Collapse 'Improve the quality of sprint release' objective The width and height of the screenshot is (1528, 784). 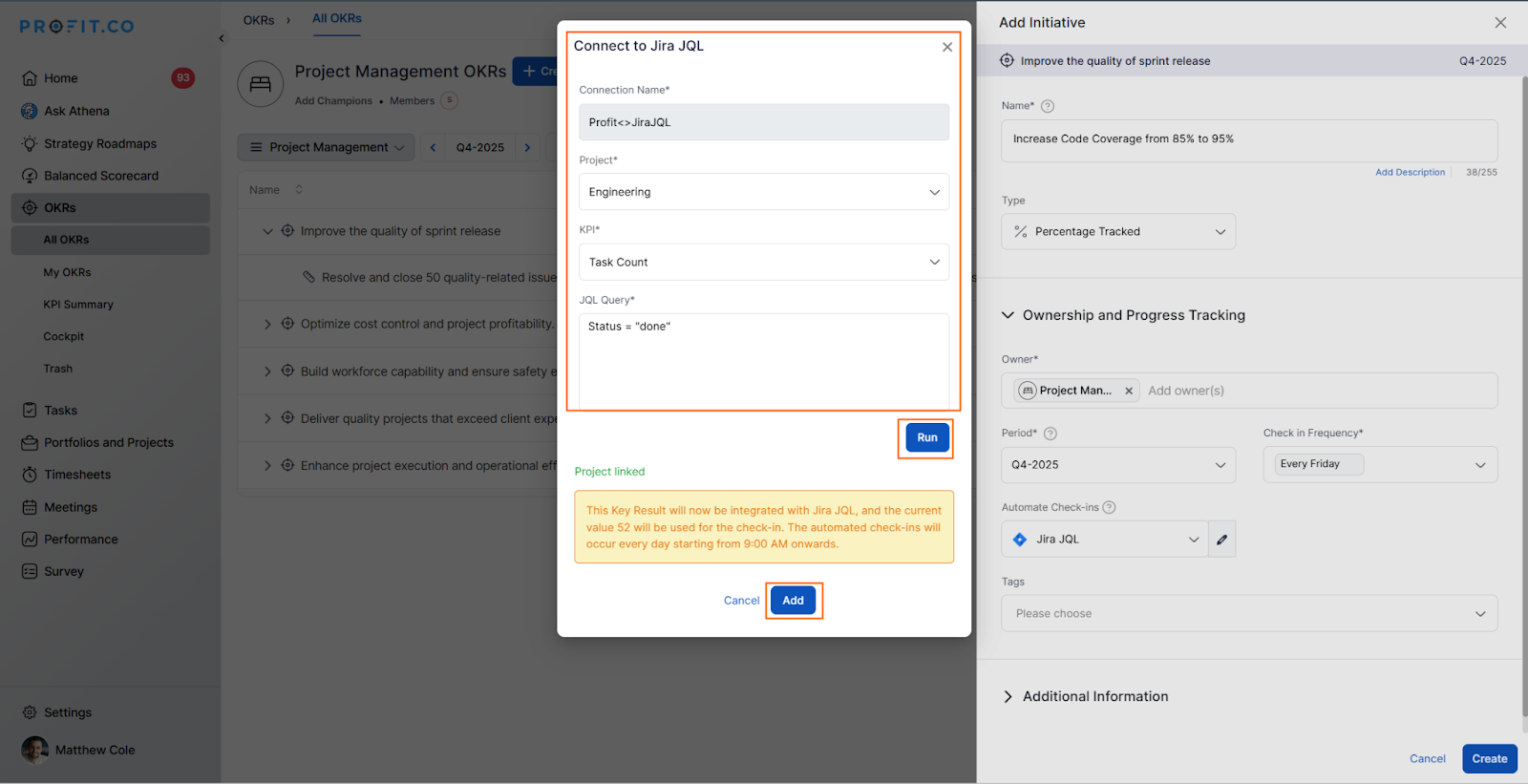click(x=267, y=231)
